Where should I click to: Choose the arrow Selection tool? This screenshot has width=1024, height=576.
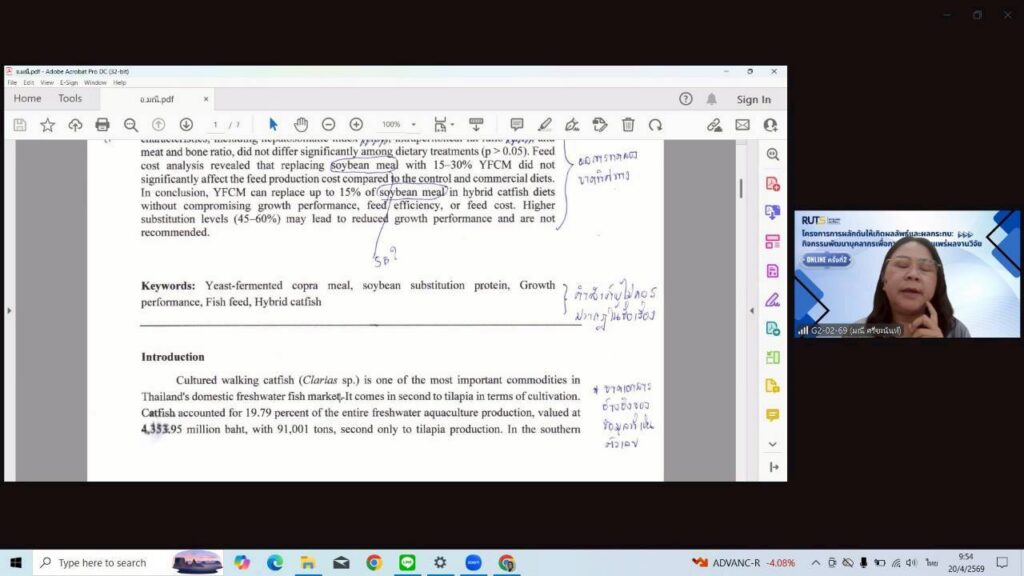pyautogui.click(x=273, y=125)
